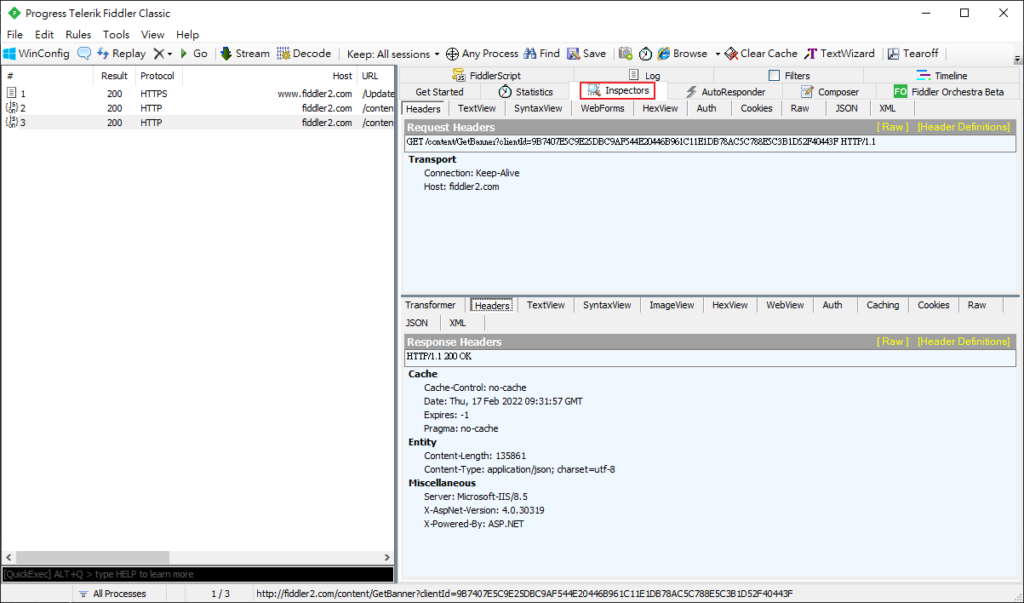The height and width of the screenshot is (603, 1024).
Task: Open the Caching response tab
Action: tap(882, 305)
